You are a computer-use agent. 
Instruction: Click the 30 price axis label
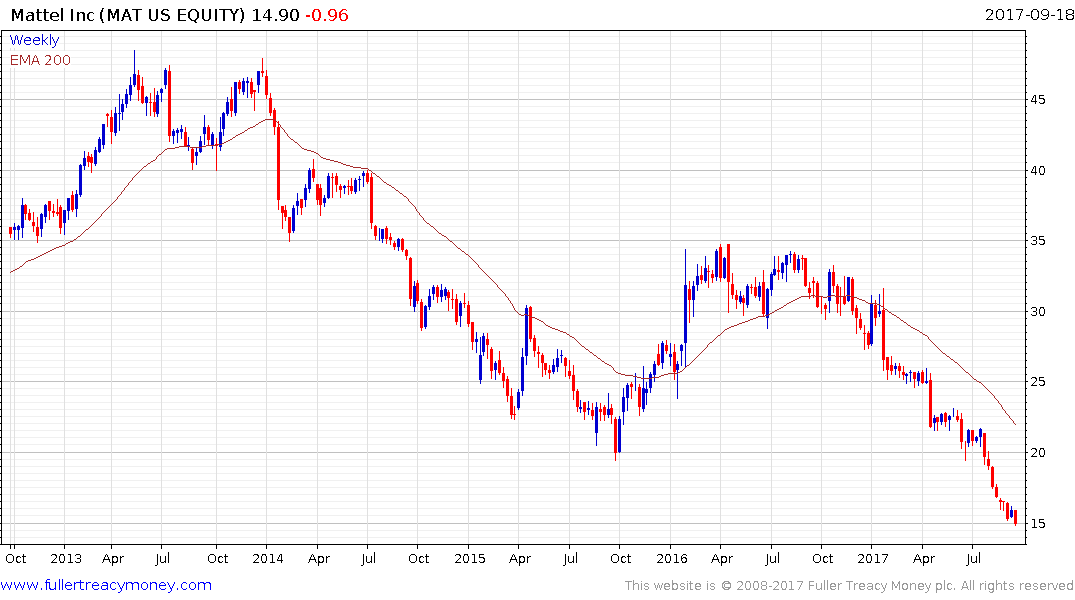[1037, 311]
